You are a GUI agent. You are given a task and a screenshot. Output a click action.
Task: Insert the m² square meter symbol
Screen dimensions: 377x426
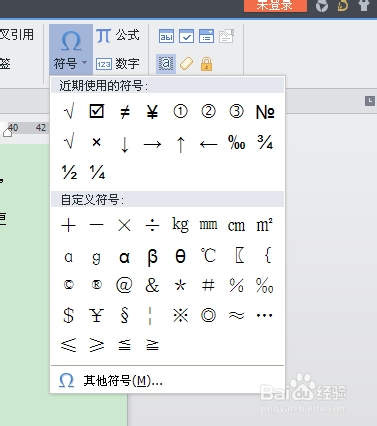pyautogui.click(x=265, y=225)
